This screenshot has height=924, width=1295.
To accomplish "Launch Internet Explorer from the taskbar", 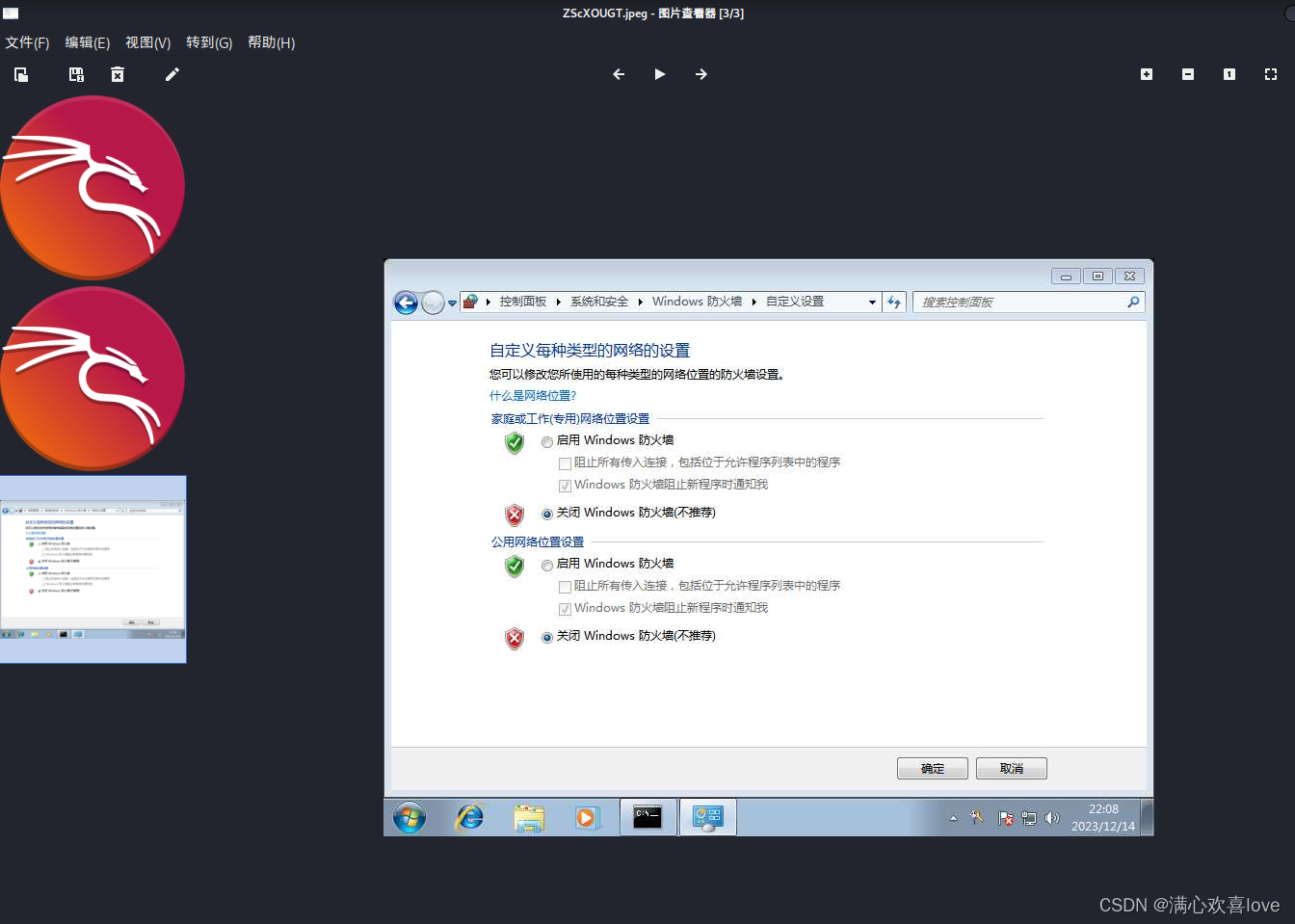I will (x=470, y=817).
